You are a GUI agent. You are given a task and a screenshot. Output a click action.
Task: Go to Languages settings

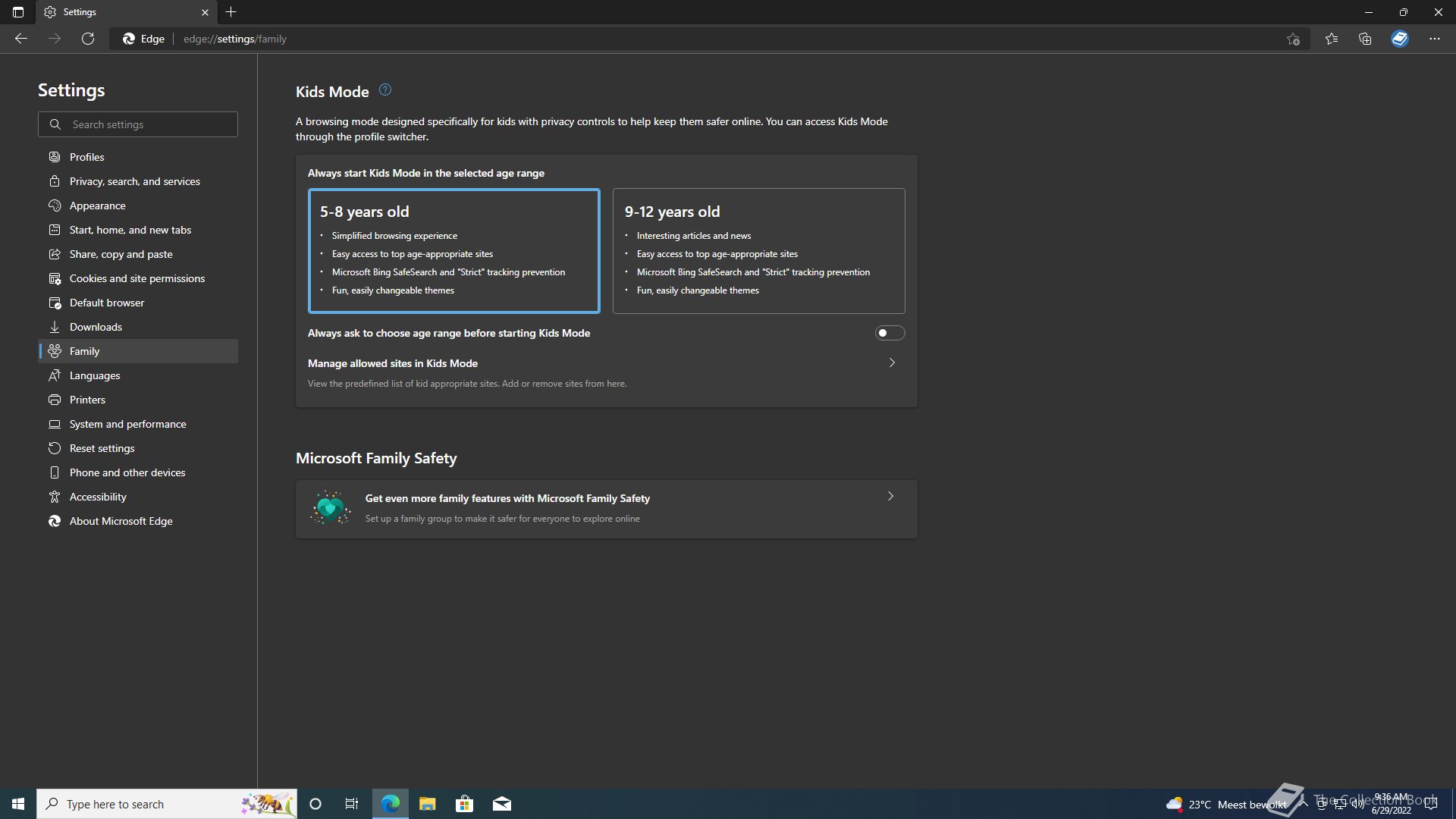point(138,375)
